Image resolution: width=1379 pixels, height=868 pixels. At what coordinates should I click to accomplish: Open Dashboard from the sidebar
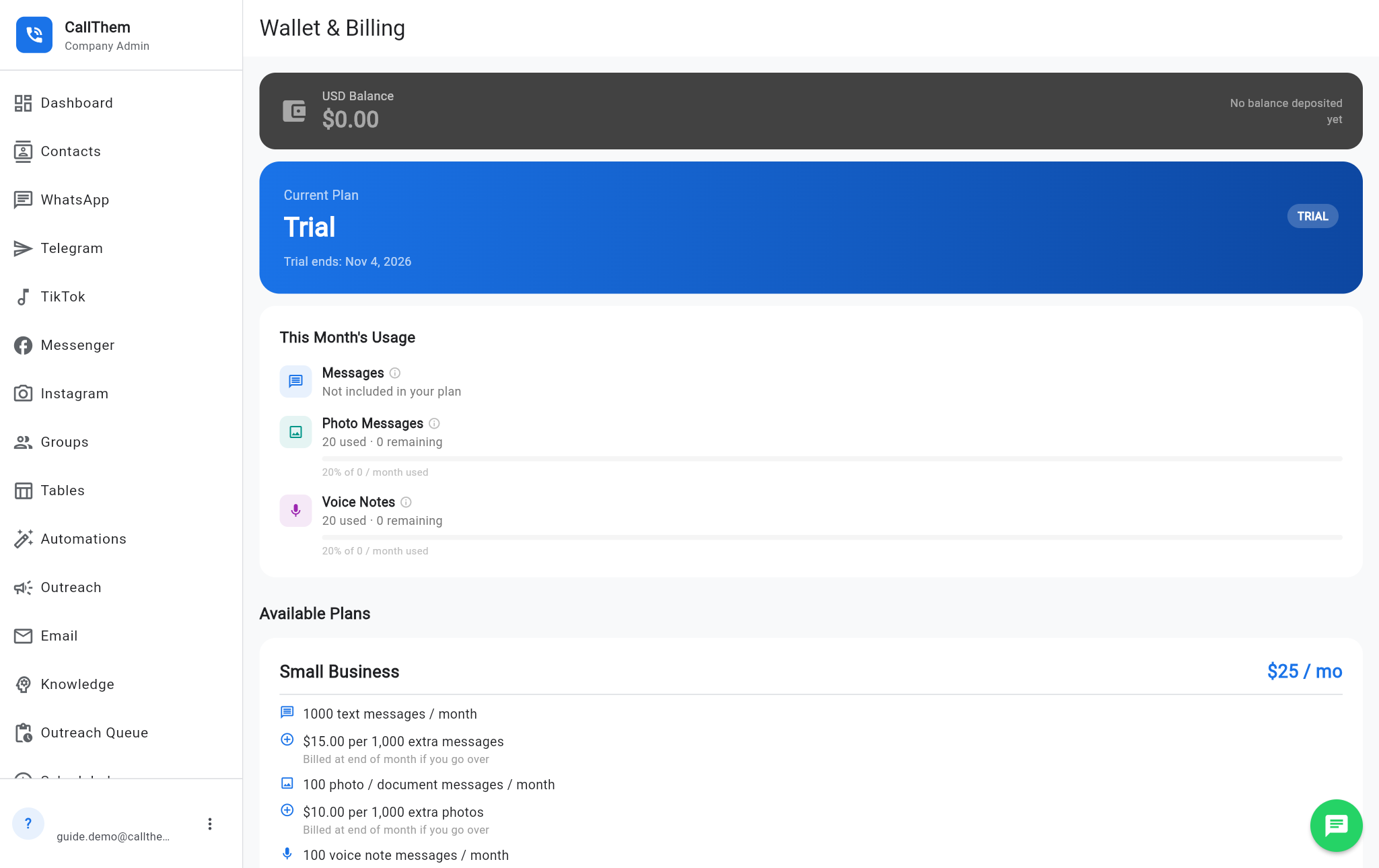121,103
